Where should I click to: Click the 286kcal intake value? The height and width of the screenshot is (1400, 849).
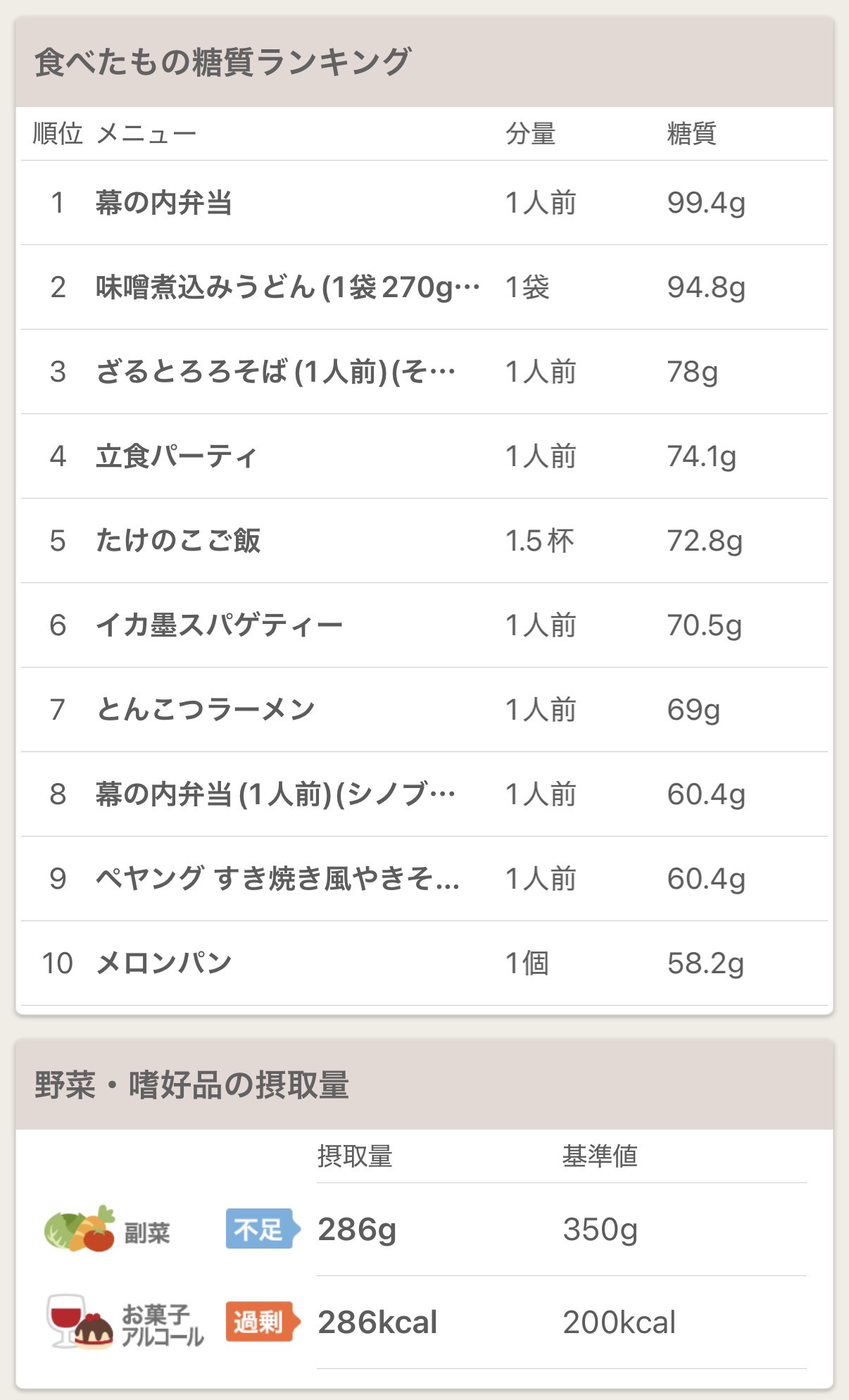click(377, 1322)
